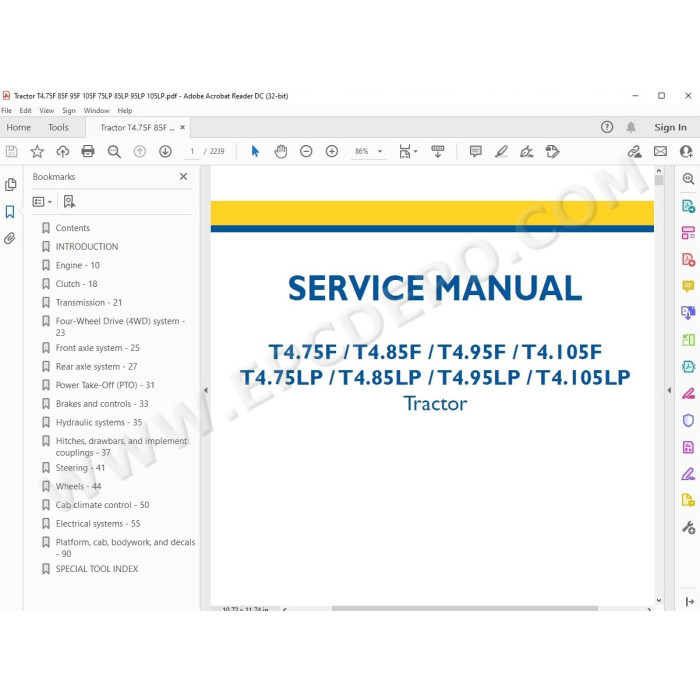Click the vertical scrollbar thumb

tap(659, 180)
